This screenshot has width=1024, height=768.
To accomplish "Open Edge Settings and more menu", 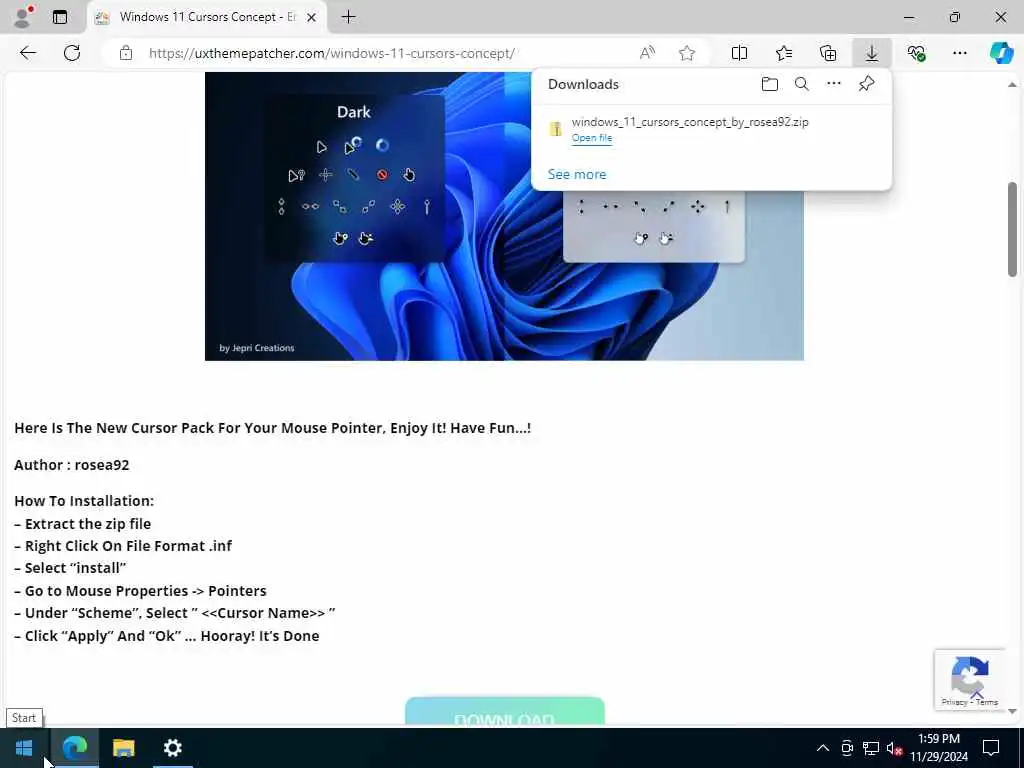I will point(959,53).
